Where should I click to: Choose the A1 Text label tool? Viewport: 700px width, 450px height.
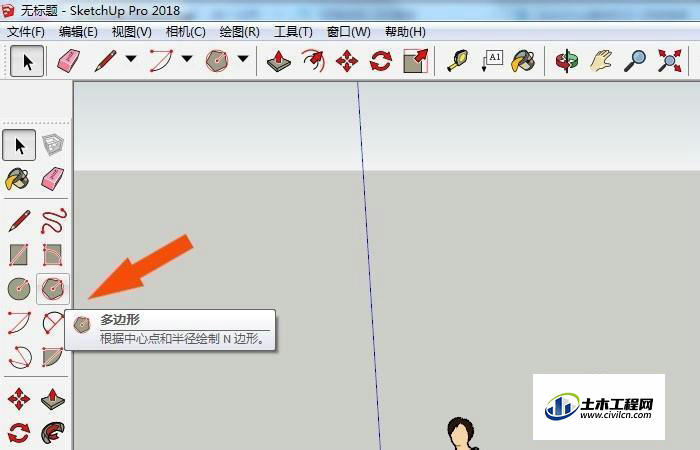tap(492, 61)
